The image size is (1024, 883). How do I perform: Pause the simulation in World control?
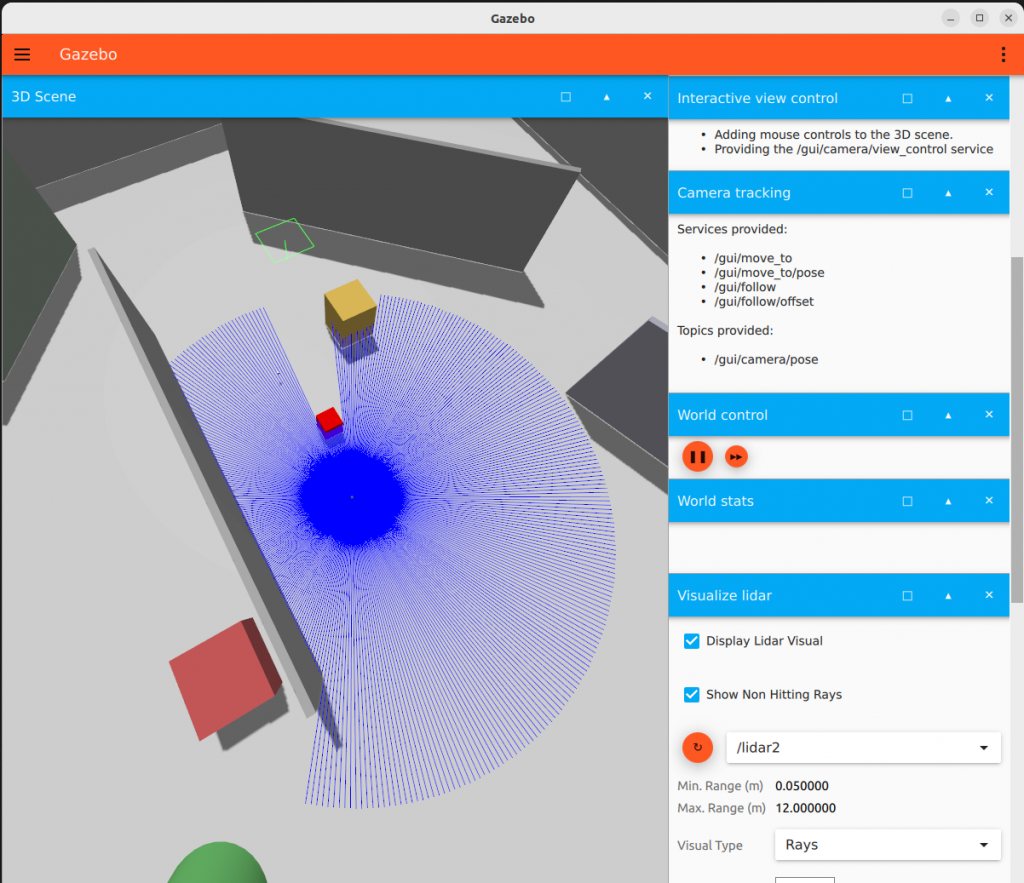[x=698, y=457]
